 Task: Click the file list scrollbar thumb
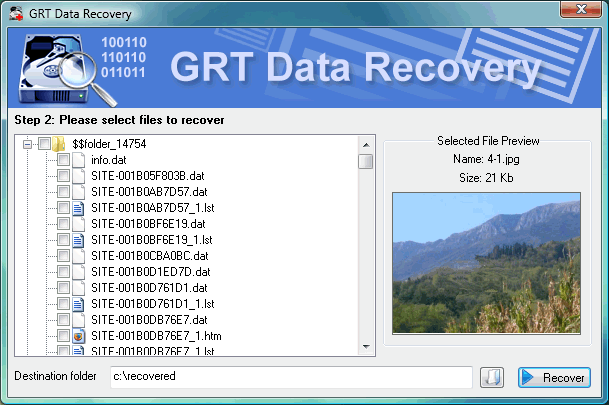pos(366,161)
